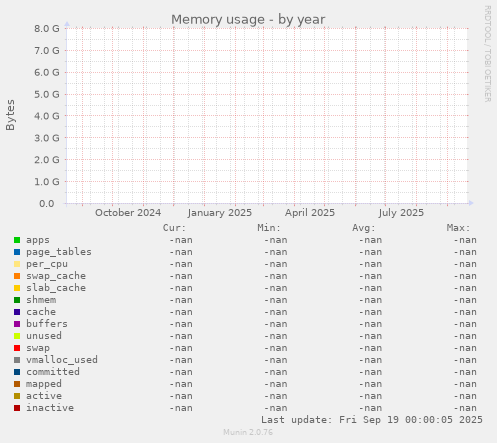Viewport: 497px width, 443px height.
Task: Click the dark blue cache swatch
Action: [17, 312]
